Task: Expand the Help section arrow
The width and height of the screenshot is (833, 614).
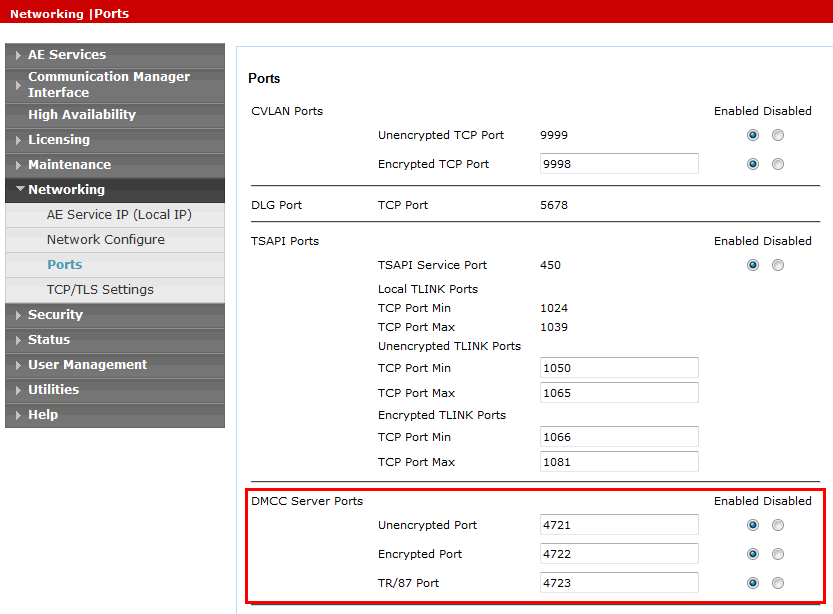Action: pyautogui.click(x=18, y=415)
